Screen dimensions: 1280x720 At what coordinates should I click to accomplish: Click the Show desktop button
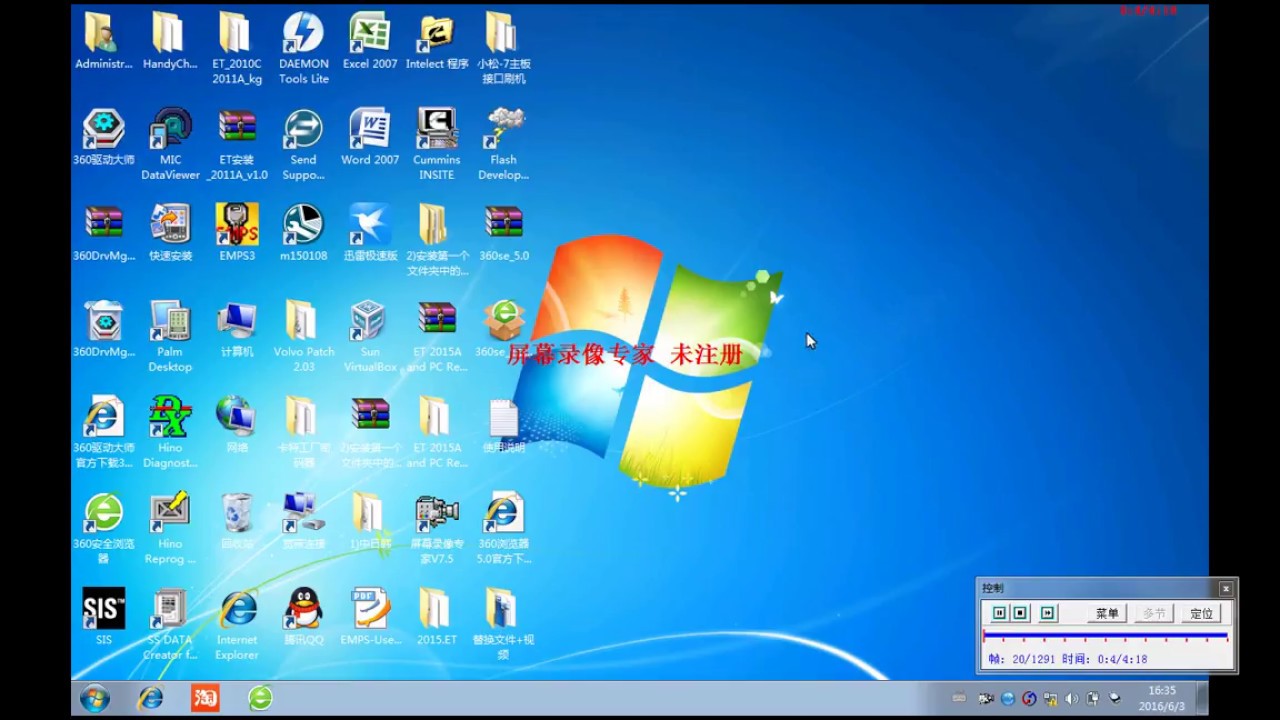[x=1202, y=698]
